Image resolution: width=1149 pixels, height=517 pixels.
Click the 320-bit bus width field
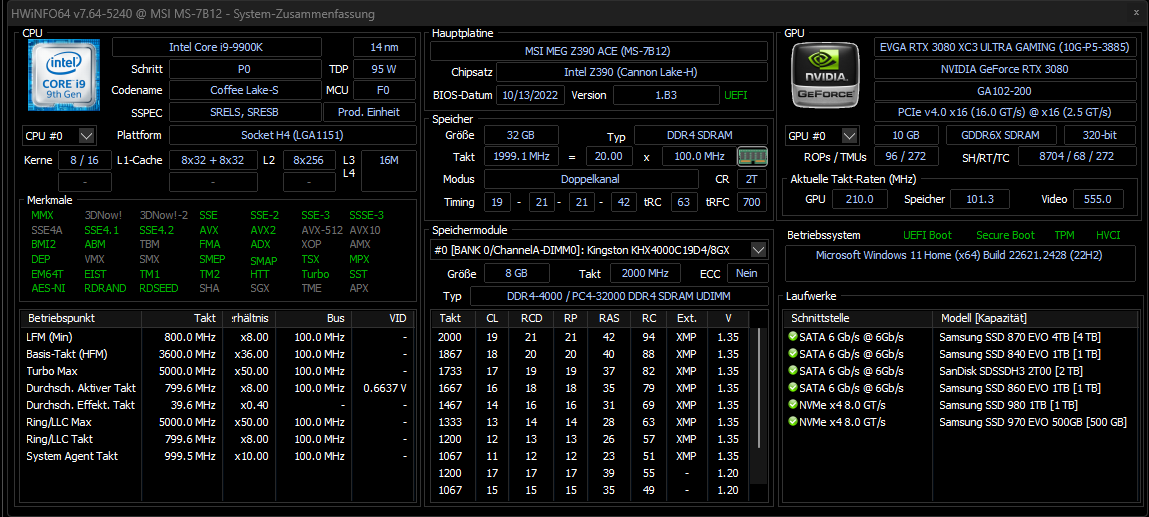[1101, 135]
